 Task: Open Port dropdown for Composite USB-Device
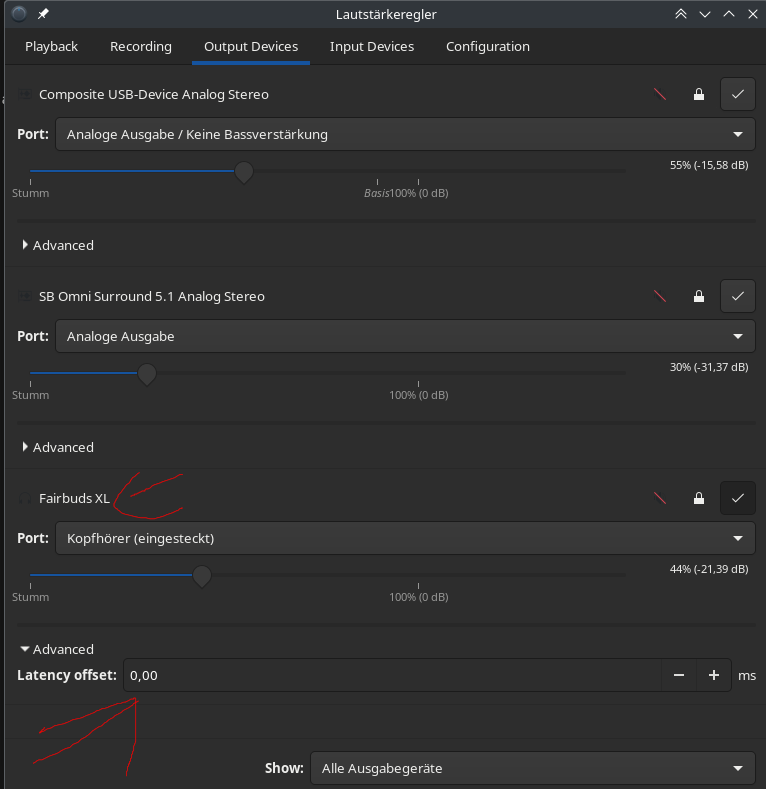point(405,134)
